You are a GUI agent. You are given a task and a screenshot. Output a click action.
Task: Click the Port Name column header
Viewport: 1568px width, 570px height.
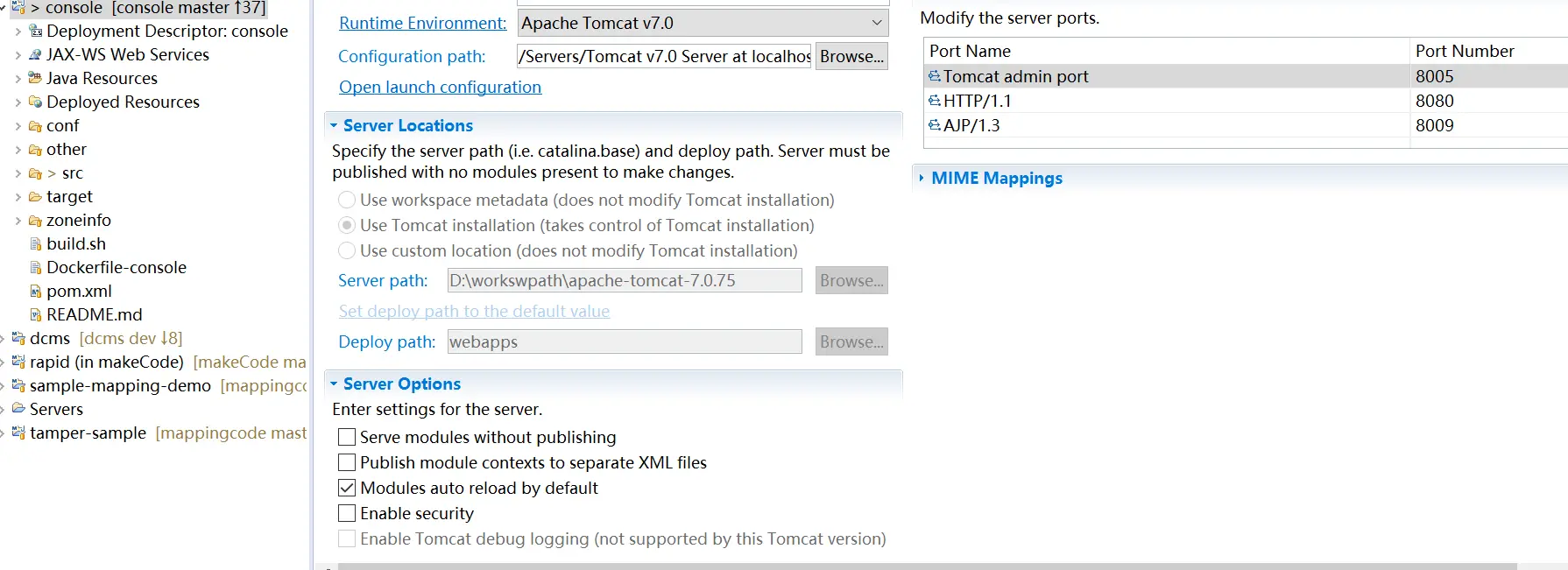tap(1166, 51)
